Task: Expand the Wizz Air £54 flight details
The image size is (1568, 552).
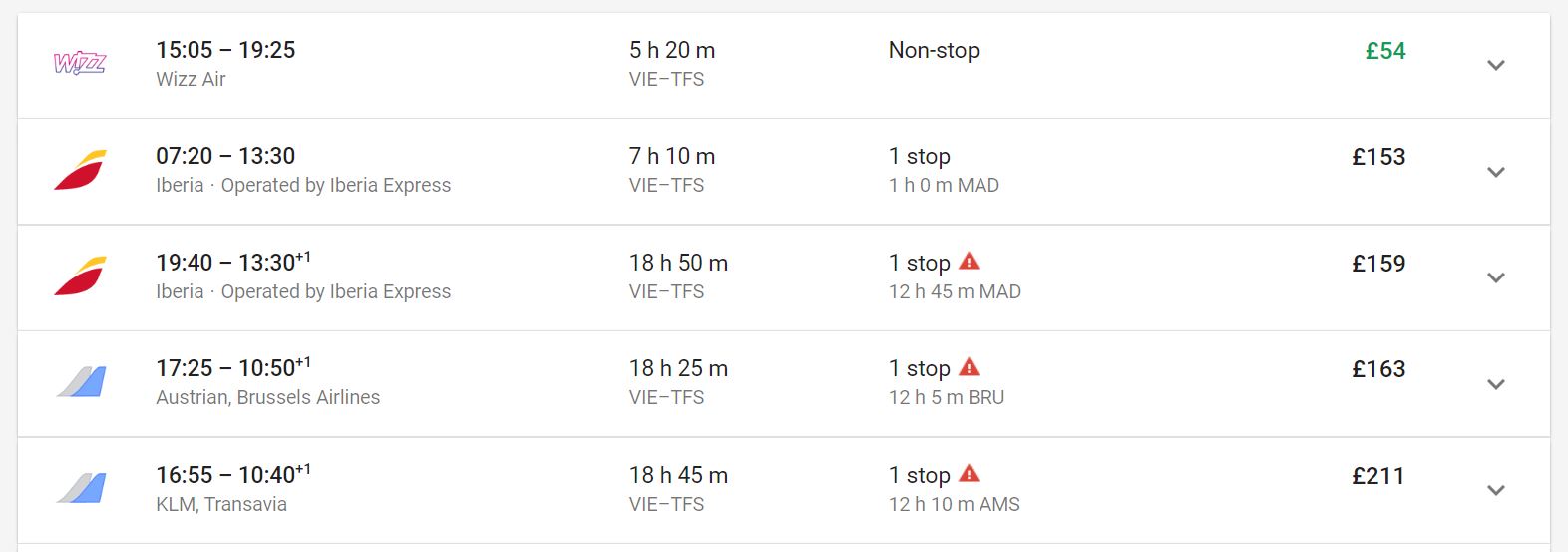Action: pyautogui.click(x=1495, y=65)
